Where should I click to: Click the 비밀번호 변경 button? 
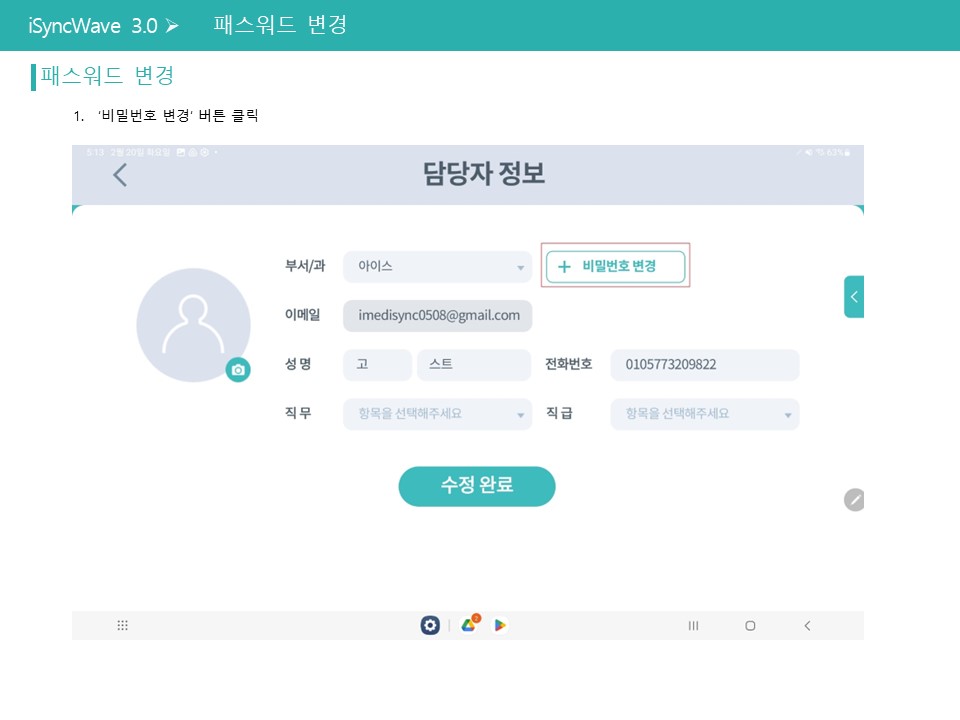[615, 267]
